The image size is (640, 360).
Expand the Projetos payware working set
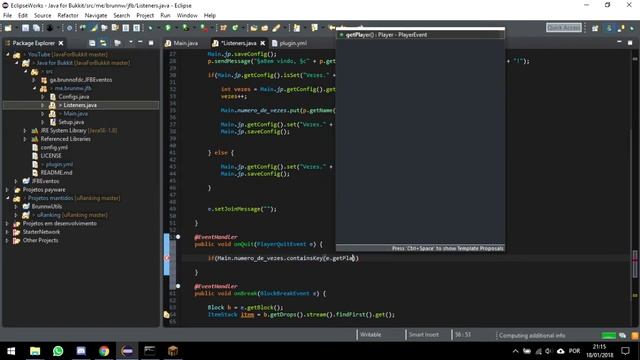[x=7, y=190]
